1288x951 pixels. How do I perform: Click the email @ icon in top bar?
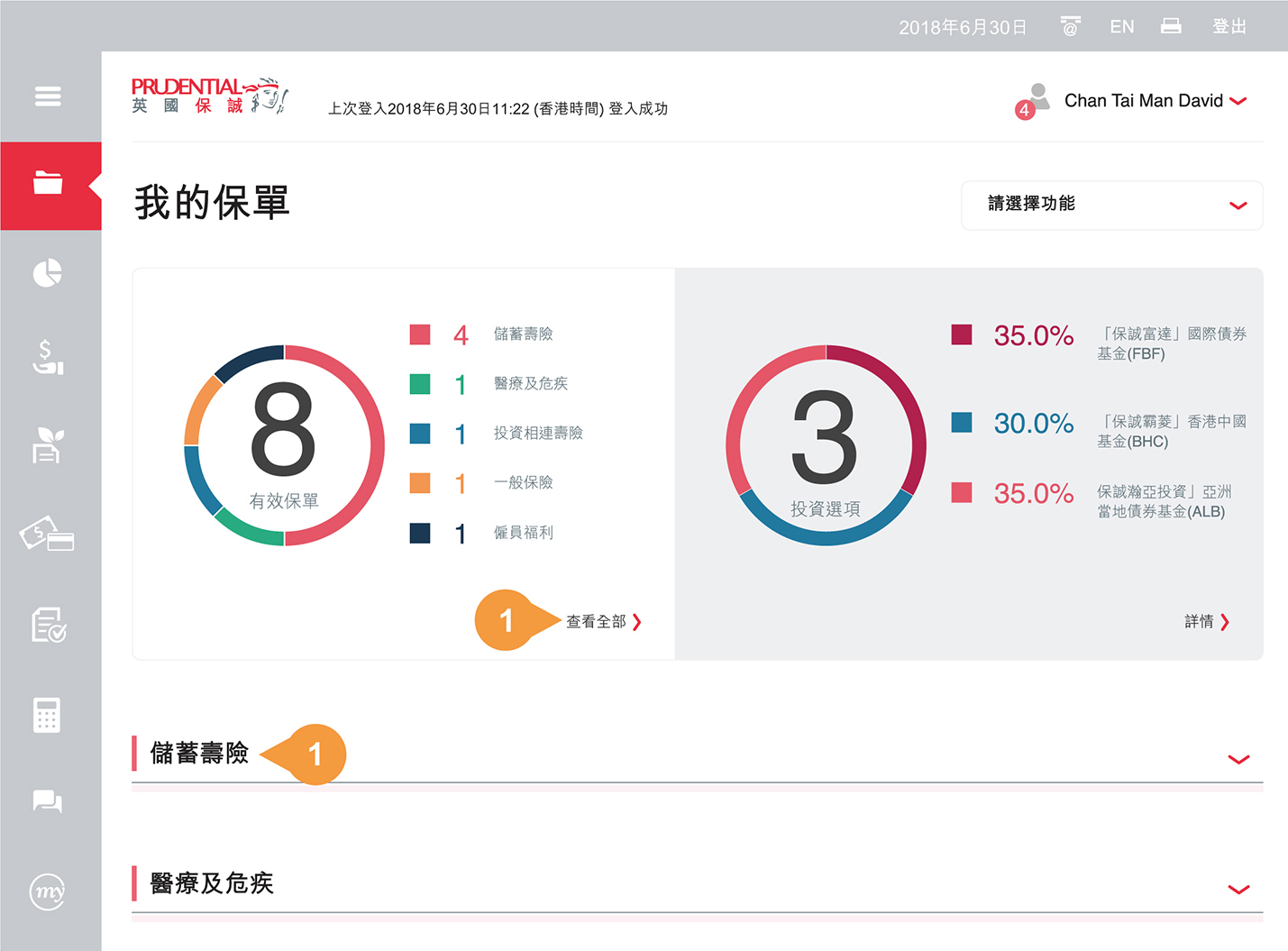1070,26
